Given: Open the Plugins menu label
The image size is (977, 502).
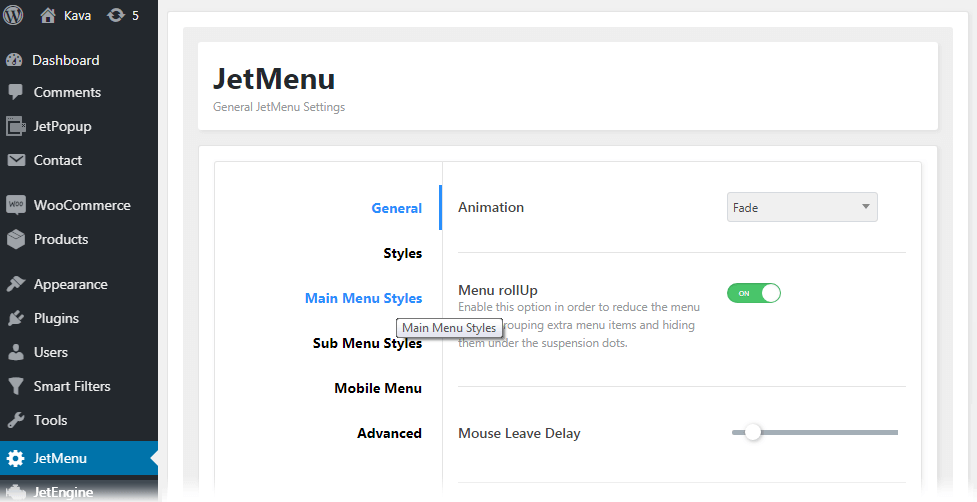Looking at the screenshot, I should (56, 318).
